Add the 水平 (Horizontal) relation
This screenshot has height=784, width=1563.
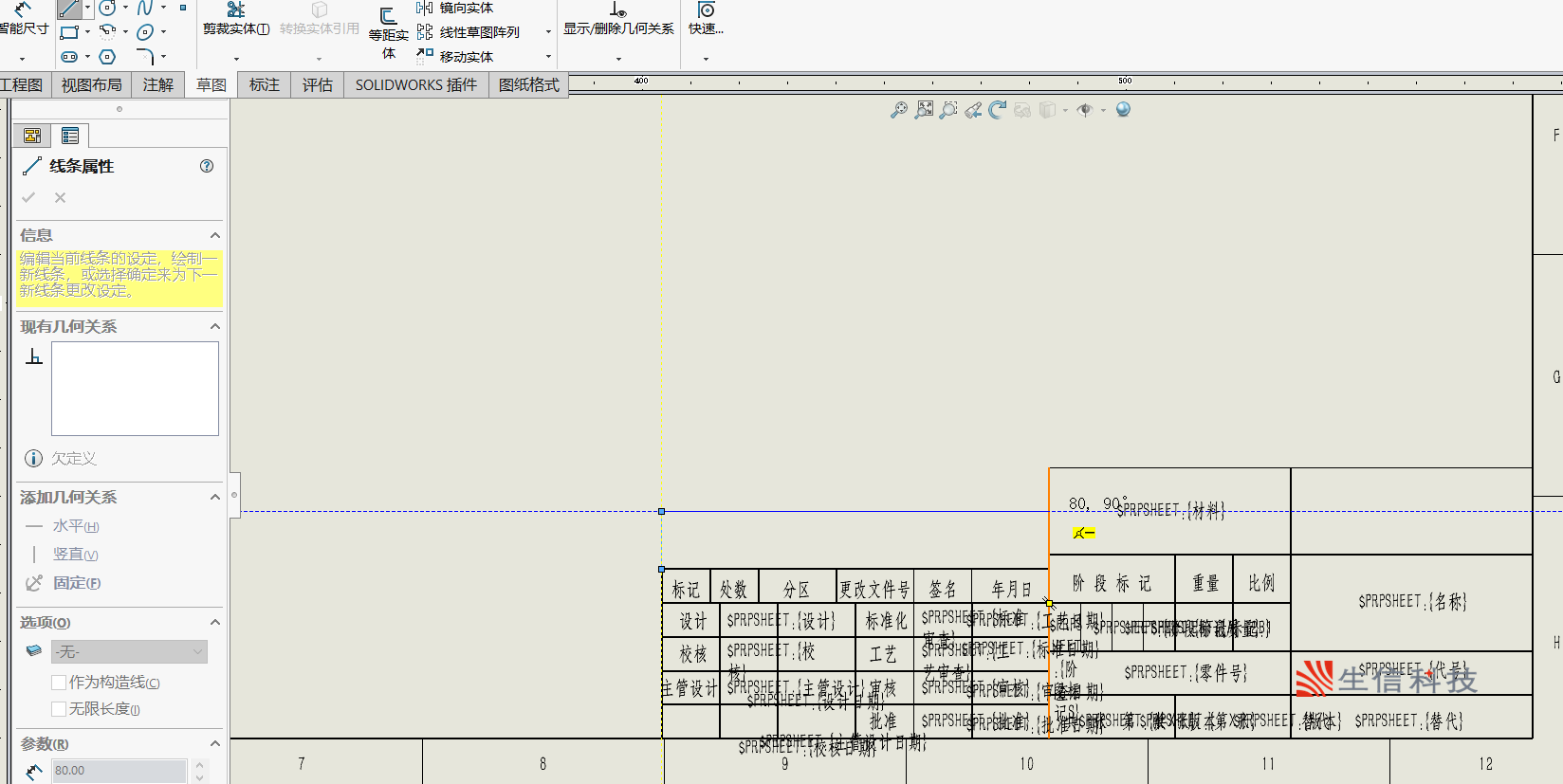(x=75, y=526)
